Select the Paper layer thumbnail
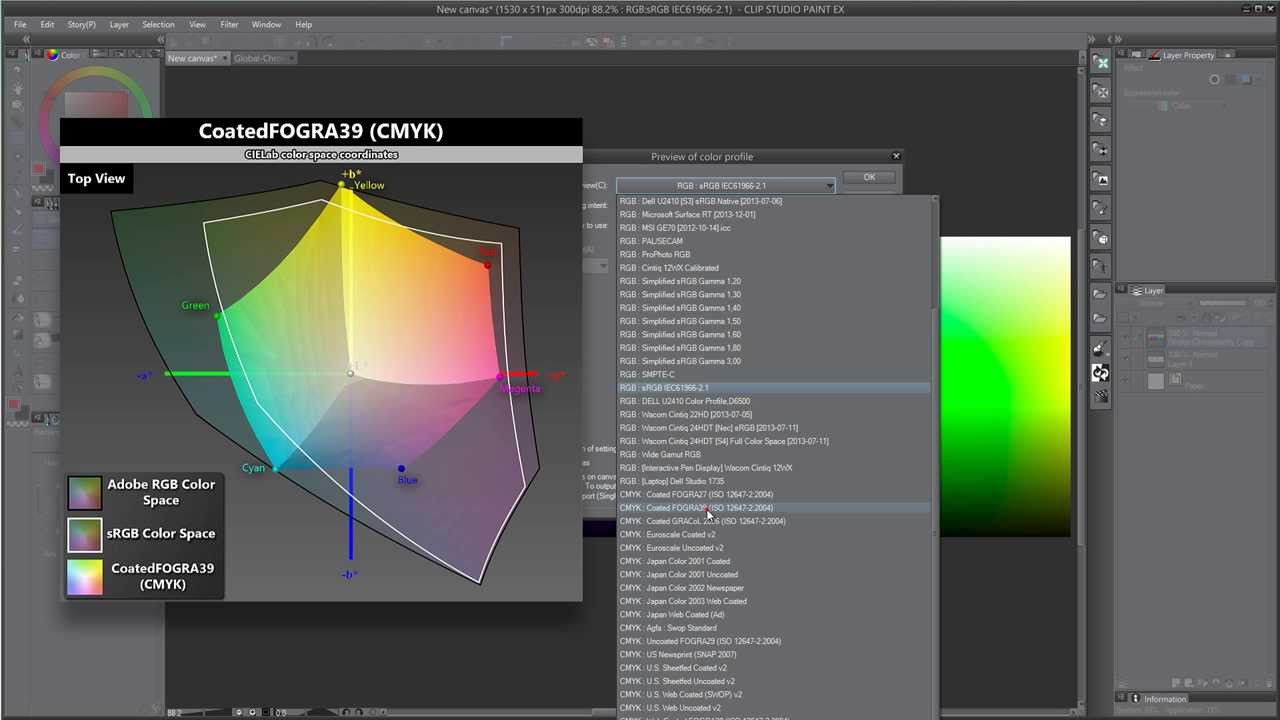 1156,381
